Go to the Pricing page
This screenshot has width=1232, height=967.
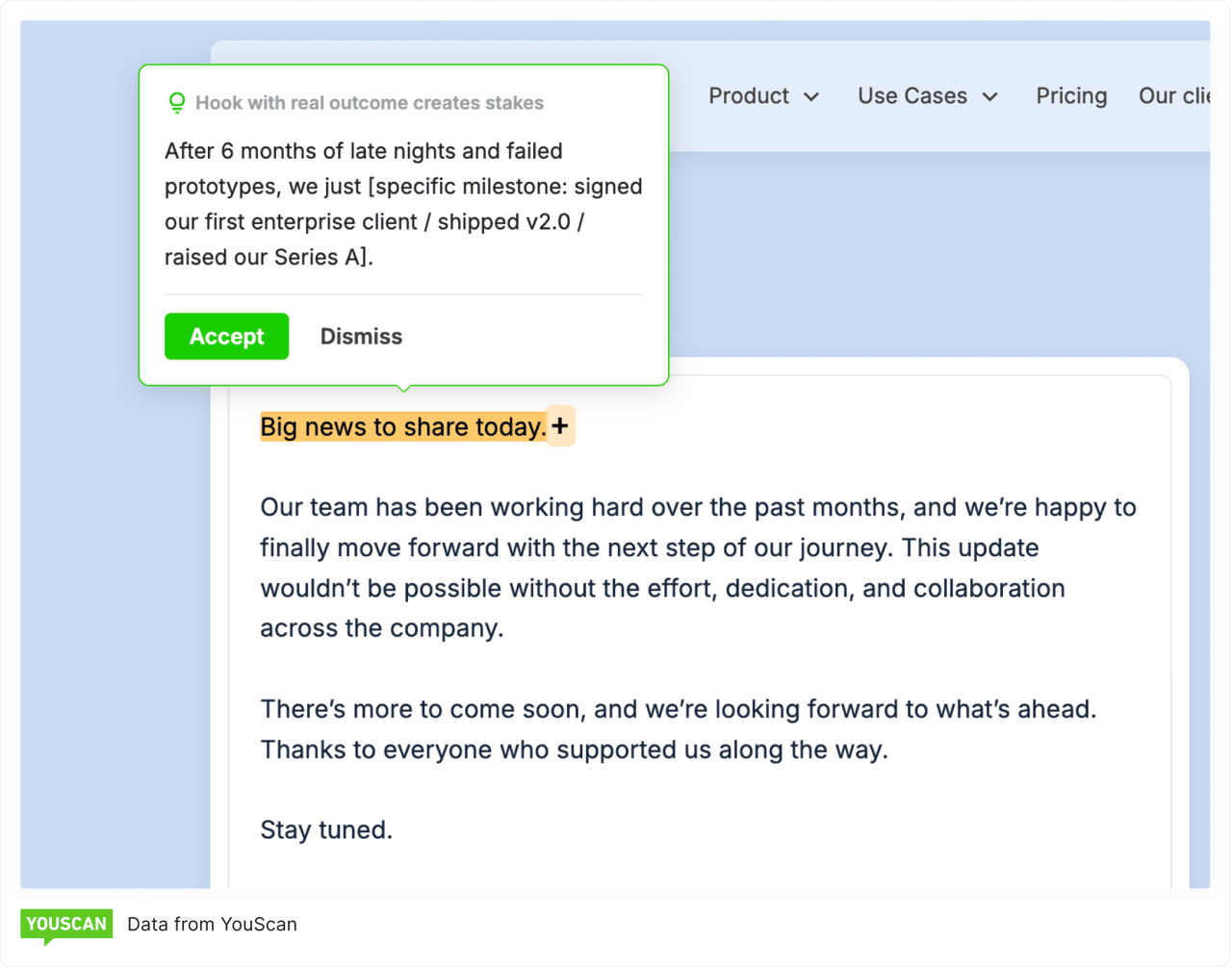[1071, 96]
